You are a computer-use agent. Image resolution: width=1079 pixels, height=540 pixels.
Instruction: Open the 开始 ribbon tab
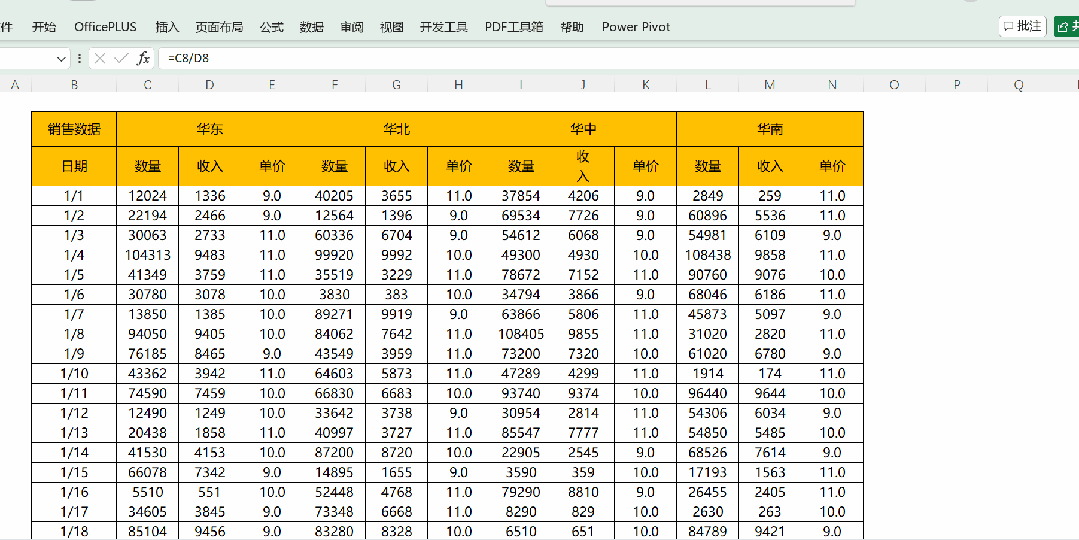[x=44, y=27]
